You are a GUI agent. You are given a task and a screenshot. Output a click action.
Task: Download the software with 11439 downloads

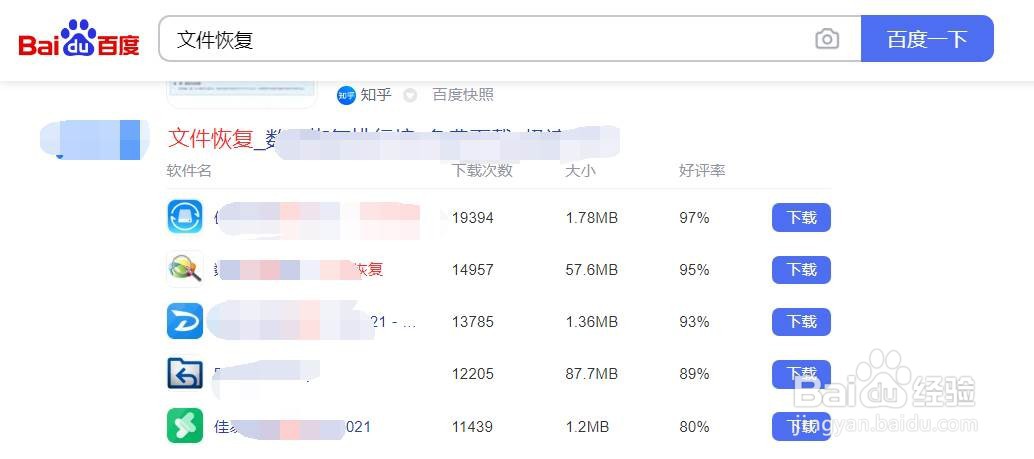[x=801, y=427]
